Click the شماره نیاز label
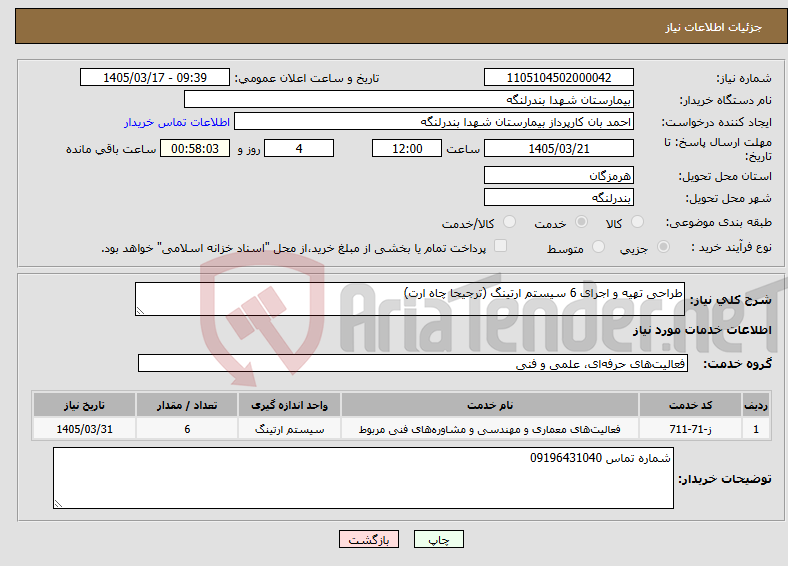The width and height of the screenshot is (788, 566). pos(744,78)
